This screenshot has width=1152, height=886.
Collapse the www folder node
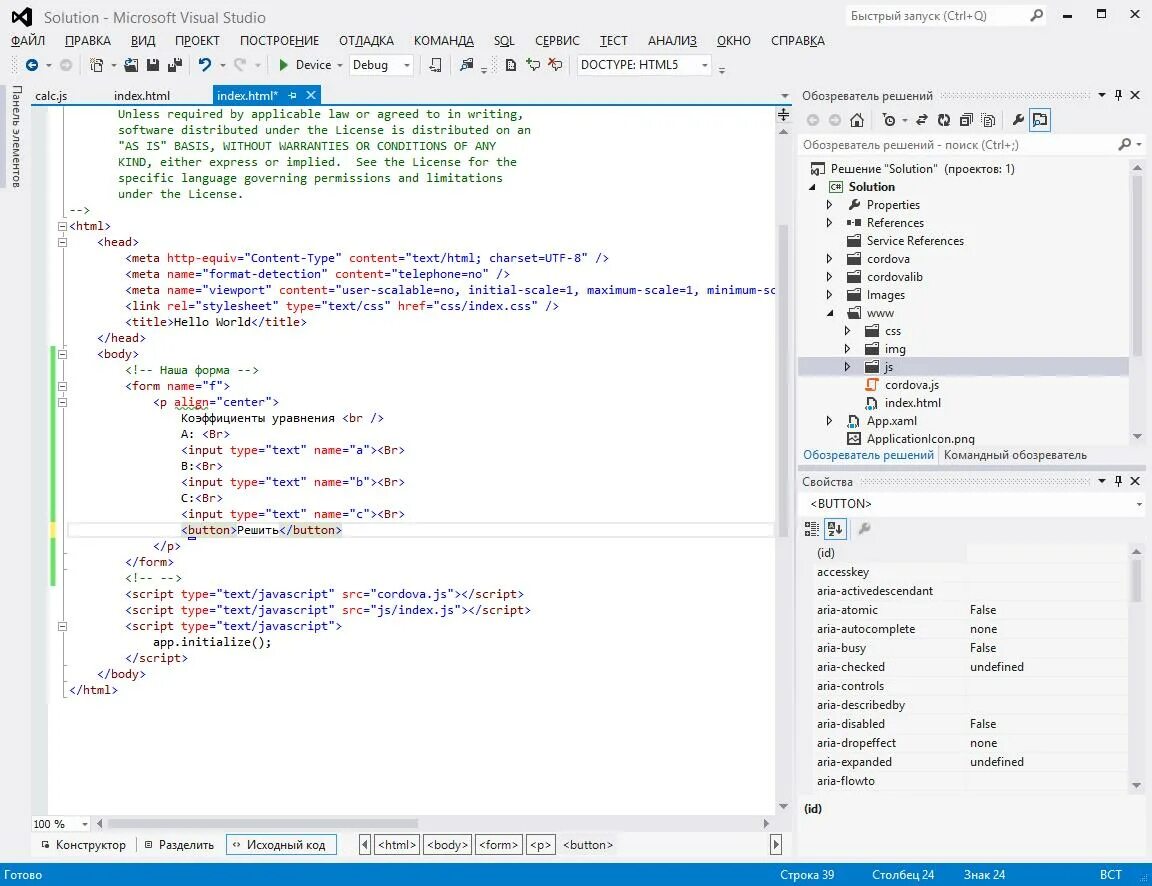click(830, 313)
